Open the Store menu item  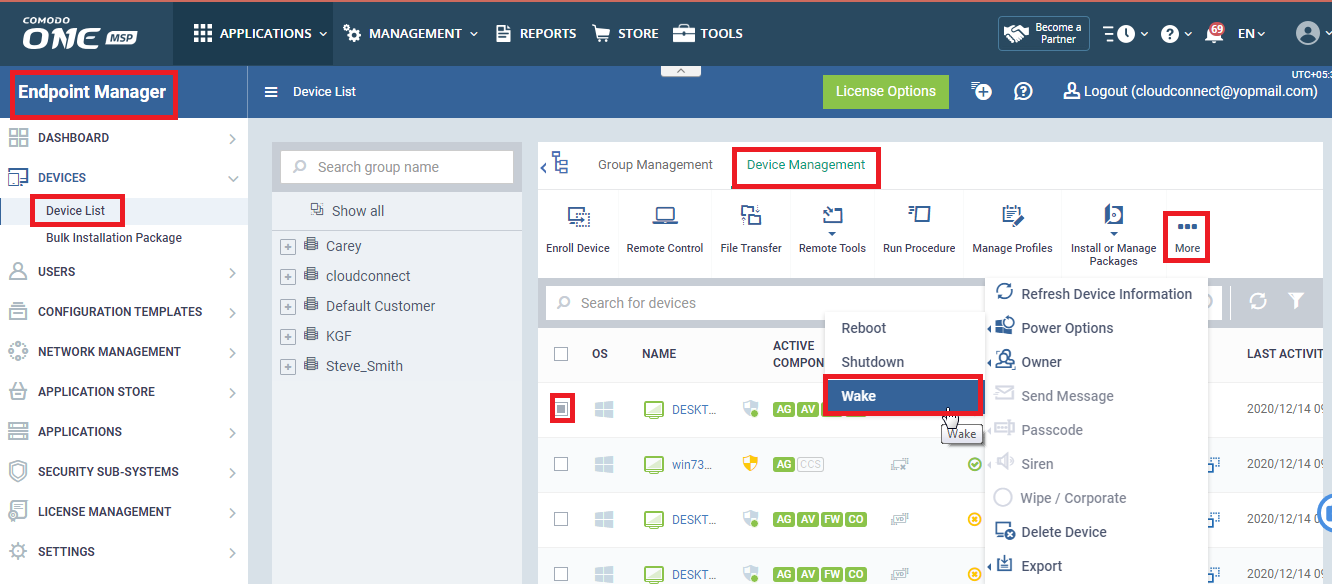pos(626,33)
